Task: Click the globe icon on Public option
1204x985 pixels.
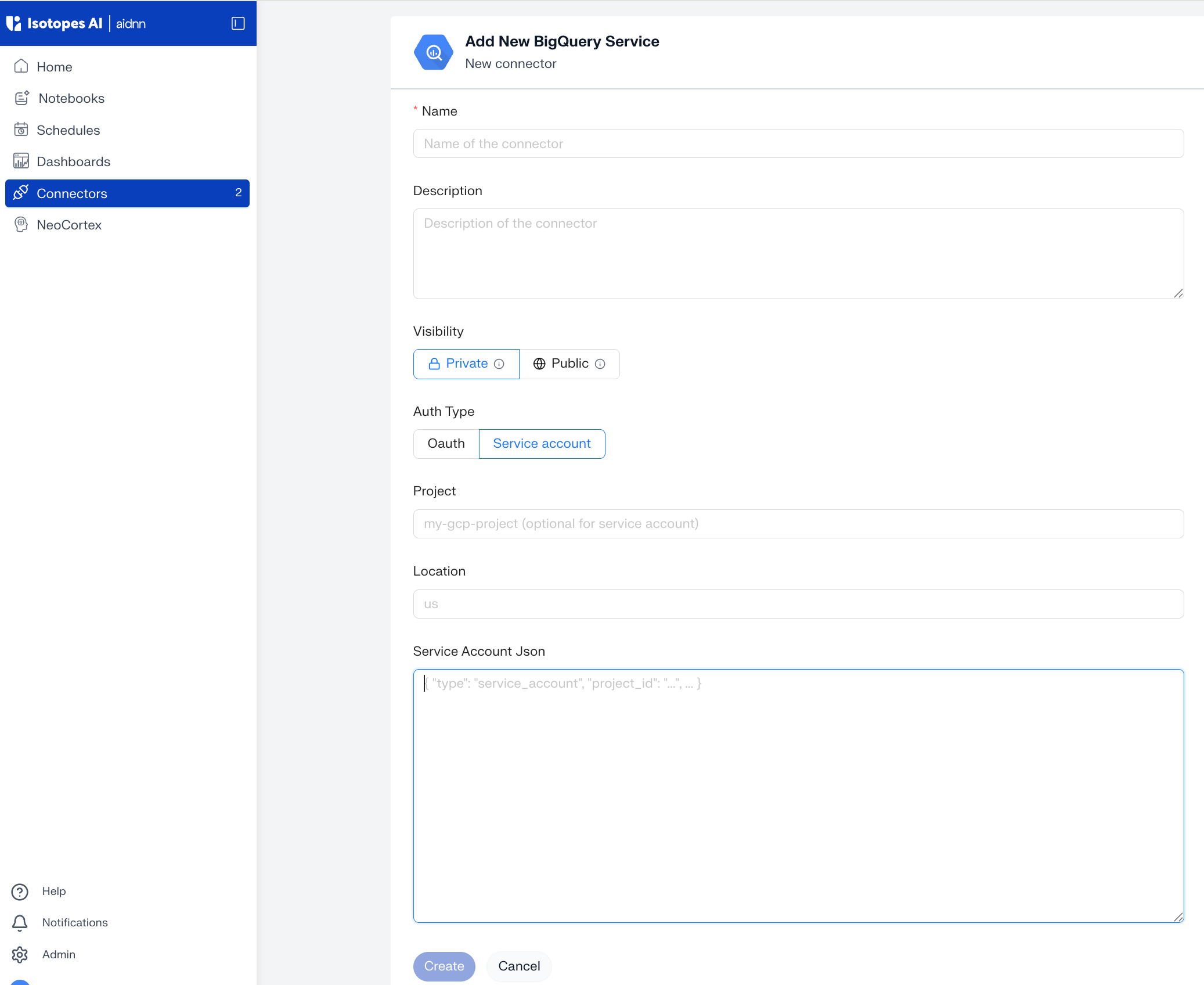Action: coord(539,364)
